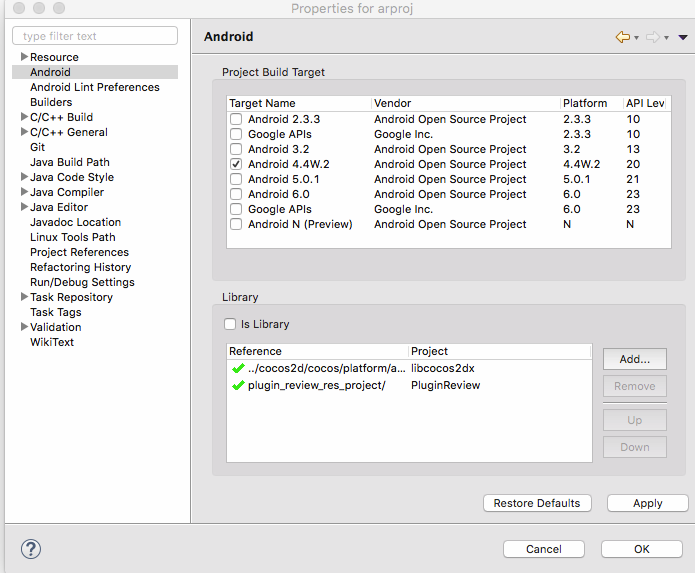Click the type filter text field

pos(95,36)
